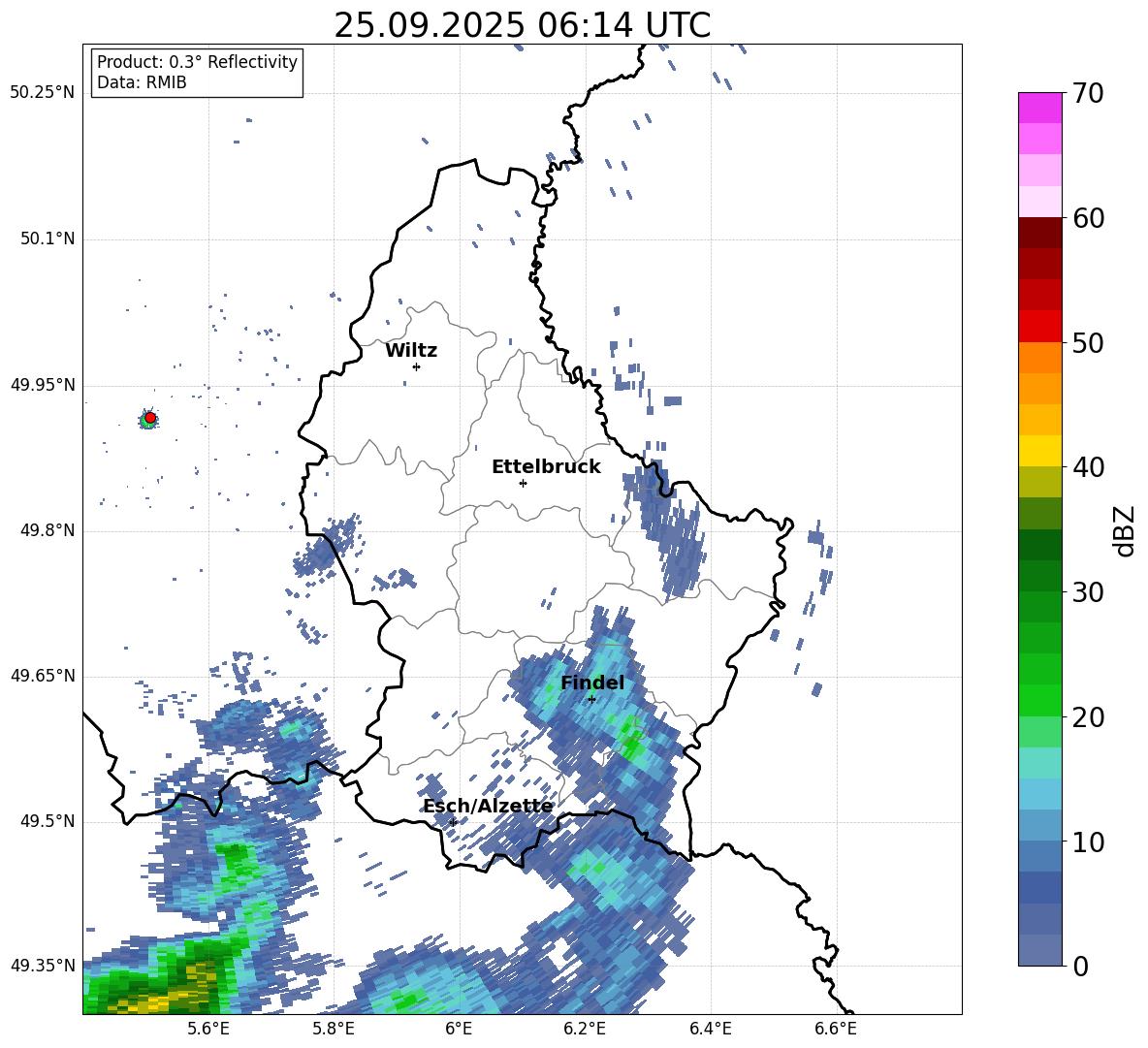Screen dimensions: 1148x1048
Task: Click the cross marker under Findel
Action: 591,700
